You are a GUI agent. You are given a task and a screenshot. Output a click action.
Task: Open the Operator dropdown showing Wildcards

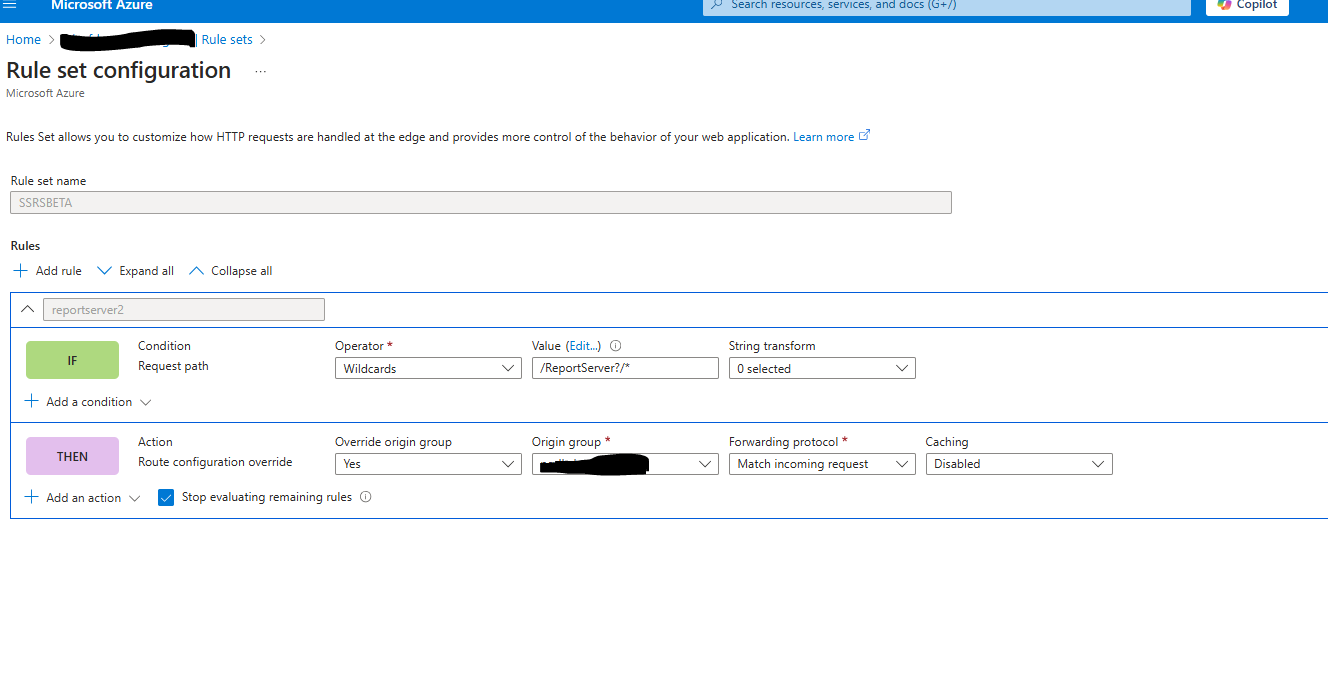pyautogui.click(x=428, y=369)
